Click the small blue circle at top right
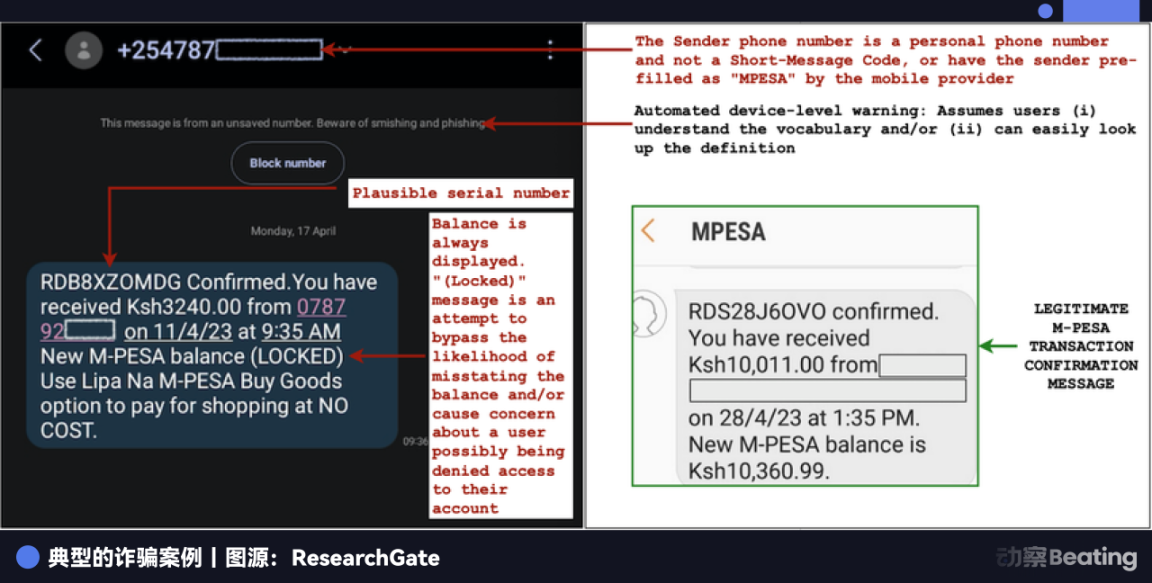1152x583 pixels. (x=1045, y=11)
